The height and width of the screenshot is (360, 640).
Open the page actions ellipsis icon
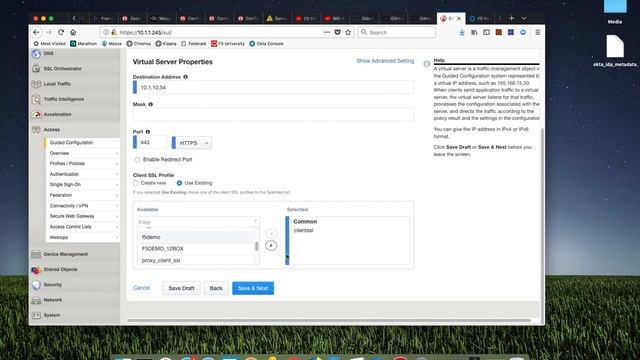[327, 32]
